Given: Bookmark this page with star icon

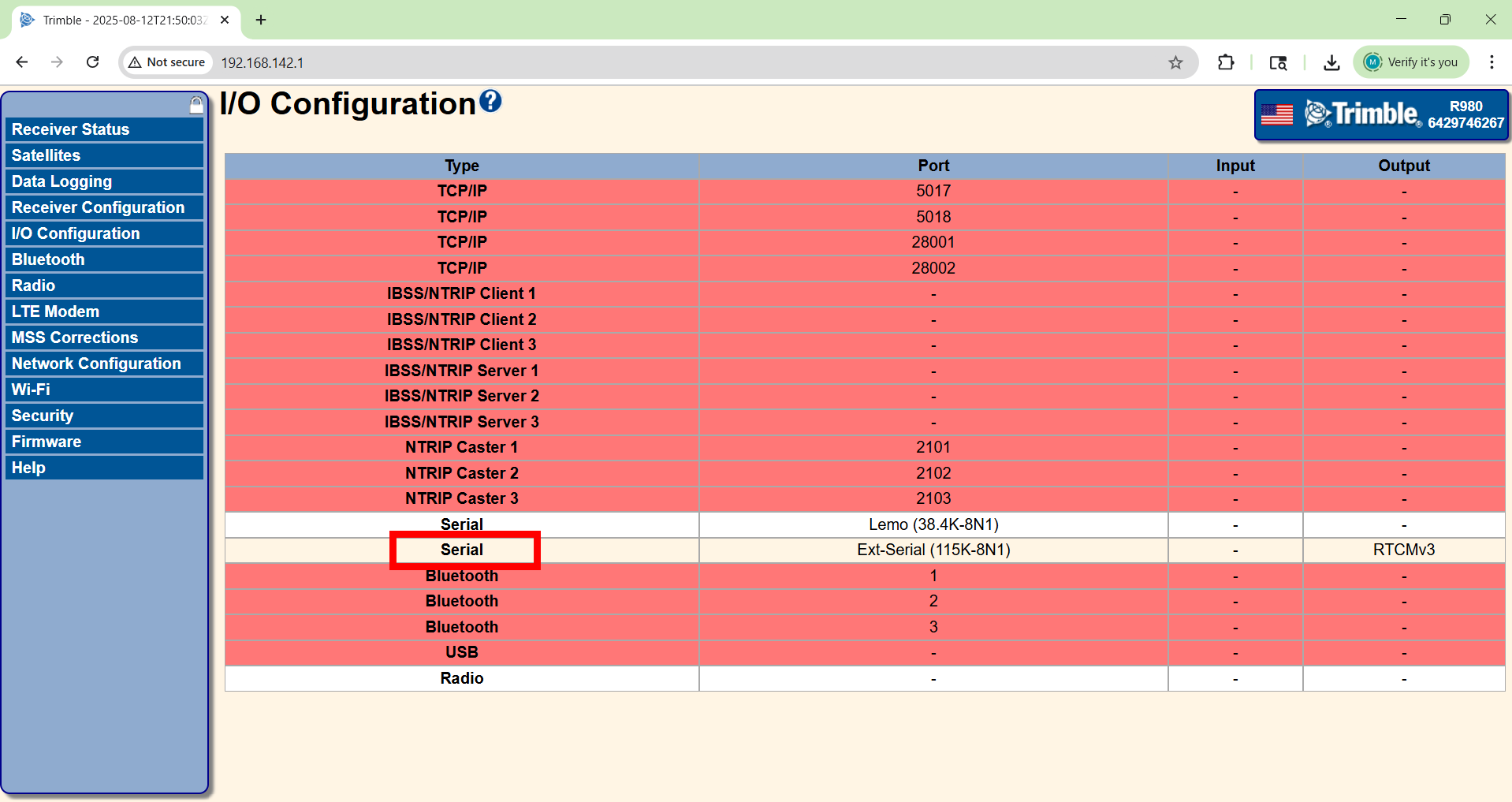Looking at the screenshot, I should [1175, 62].
